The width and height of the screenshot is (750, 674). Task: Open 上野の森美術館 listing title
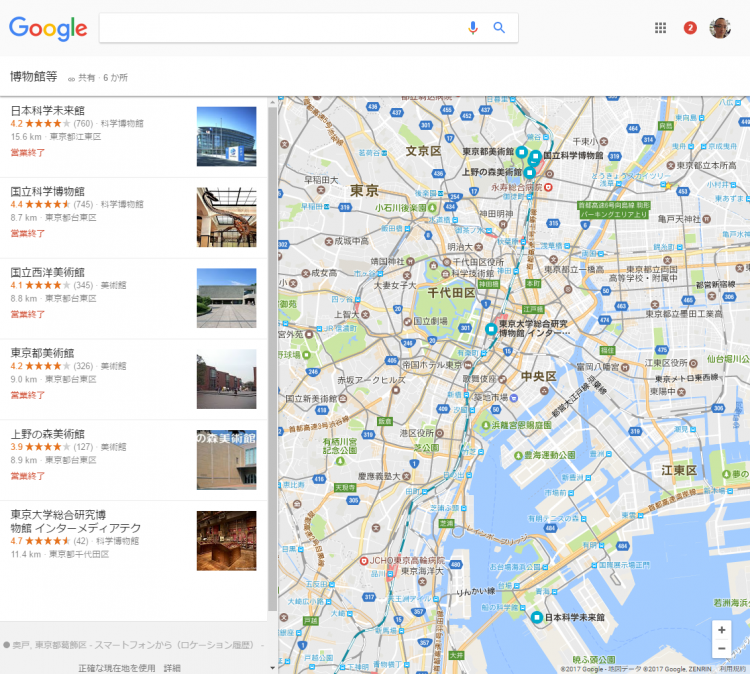point(47,434)
